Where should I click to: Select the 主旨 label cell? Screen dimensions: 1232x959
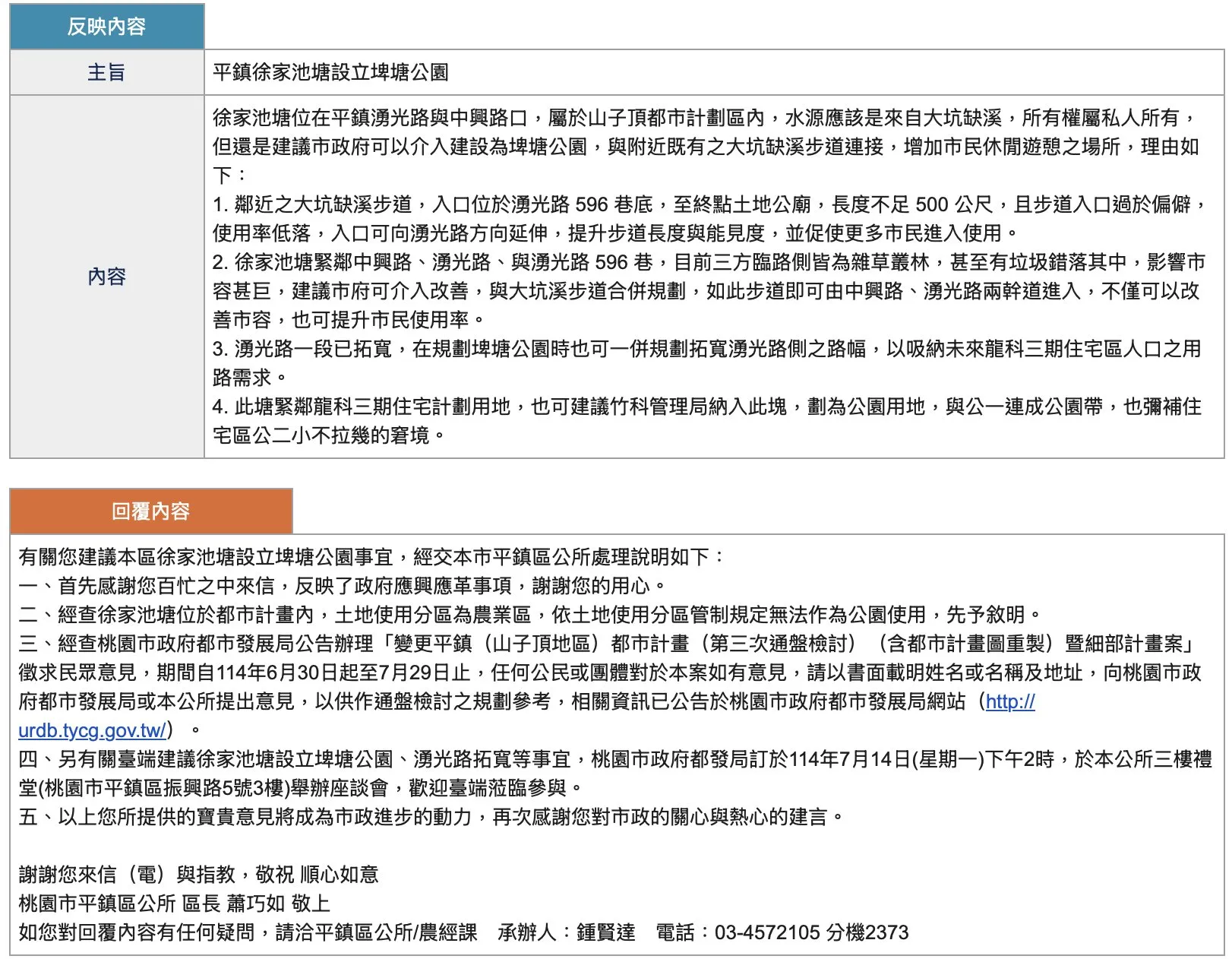pyautogui.click(x=106, y=72)
